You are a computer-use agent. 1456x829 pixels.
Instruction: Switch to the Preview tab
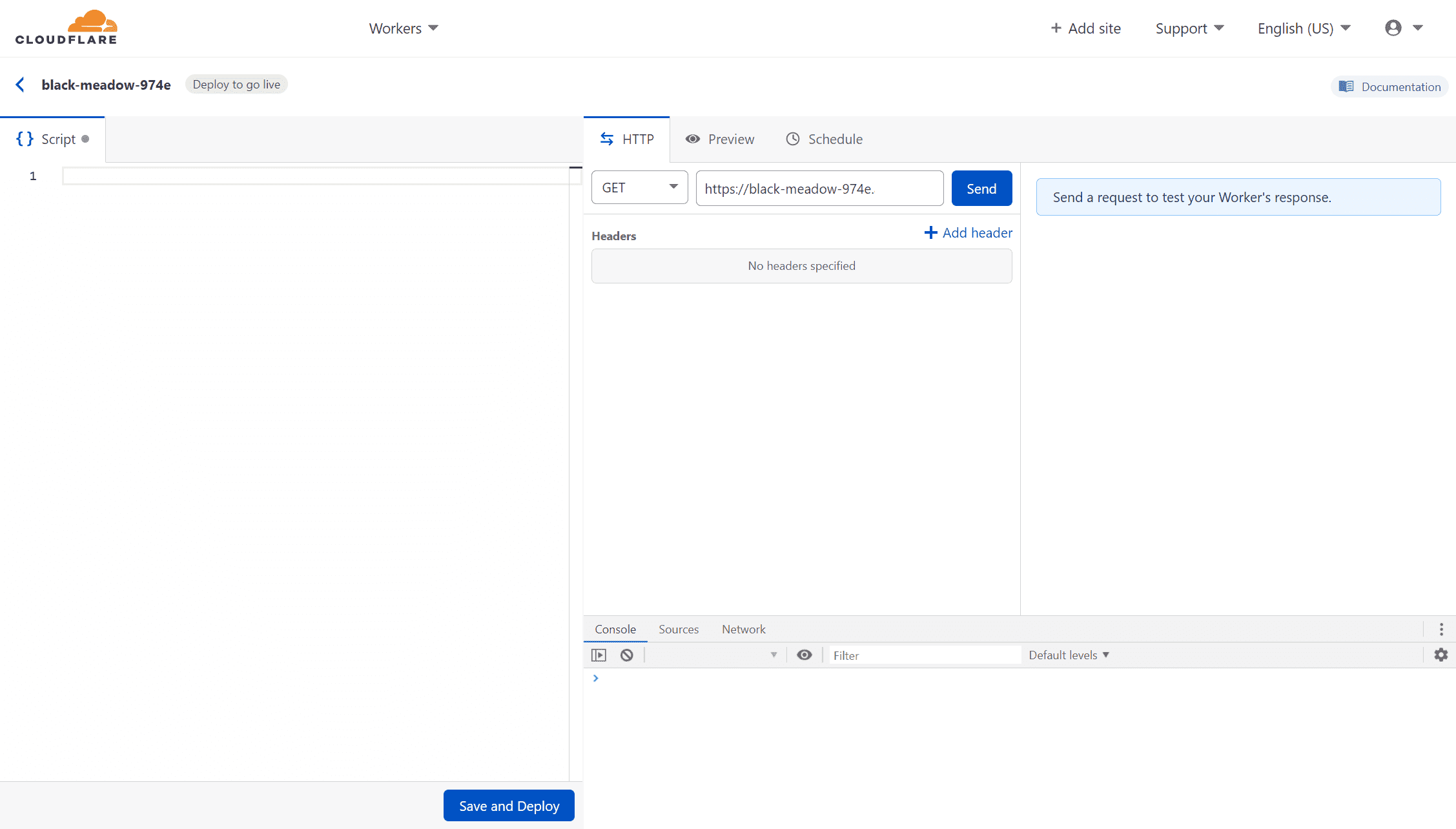719,139
